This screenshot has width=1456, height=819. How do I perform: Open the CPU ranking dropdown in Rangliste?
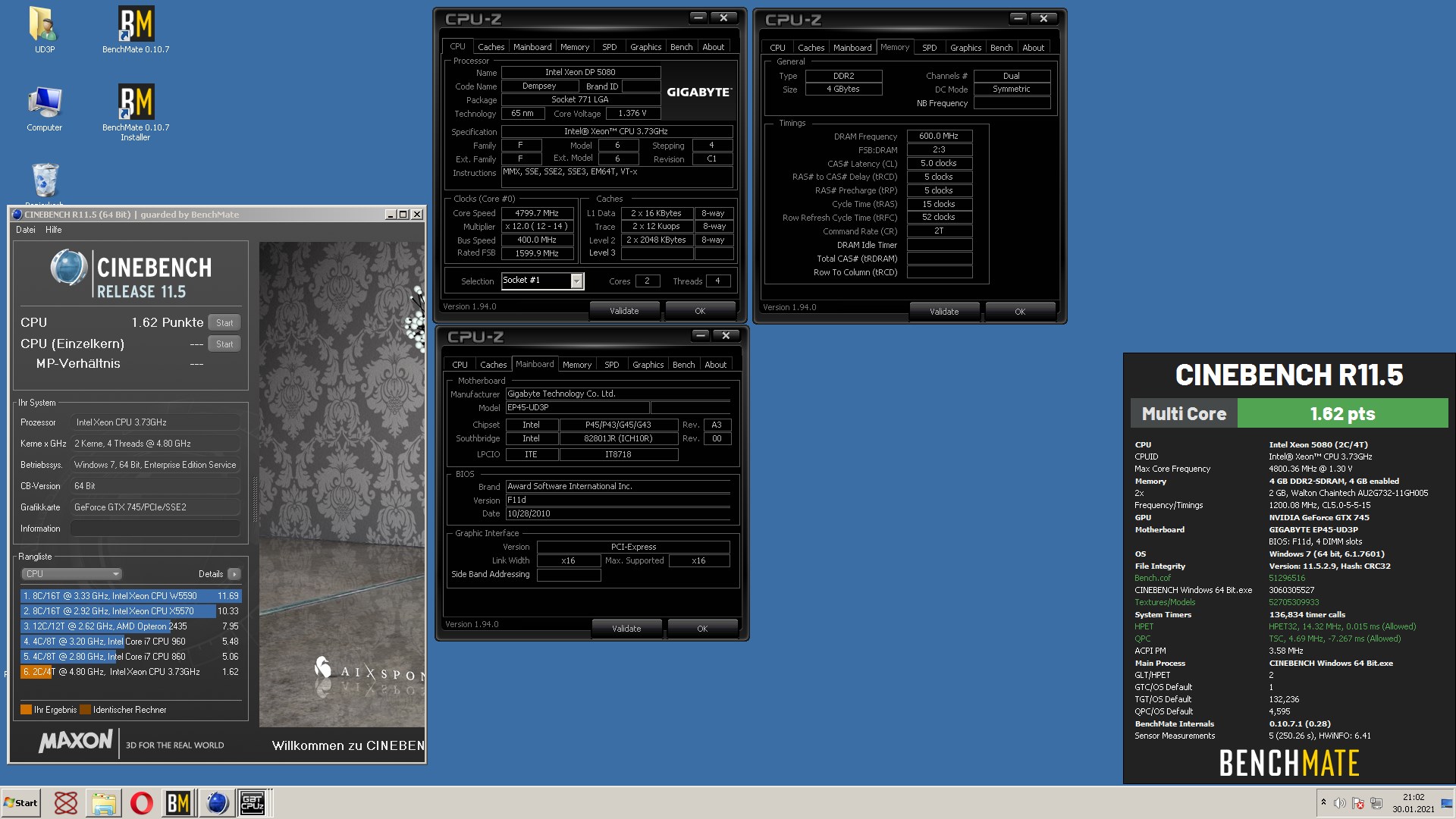coord(71,574)
